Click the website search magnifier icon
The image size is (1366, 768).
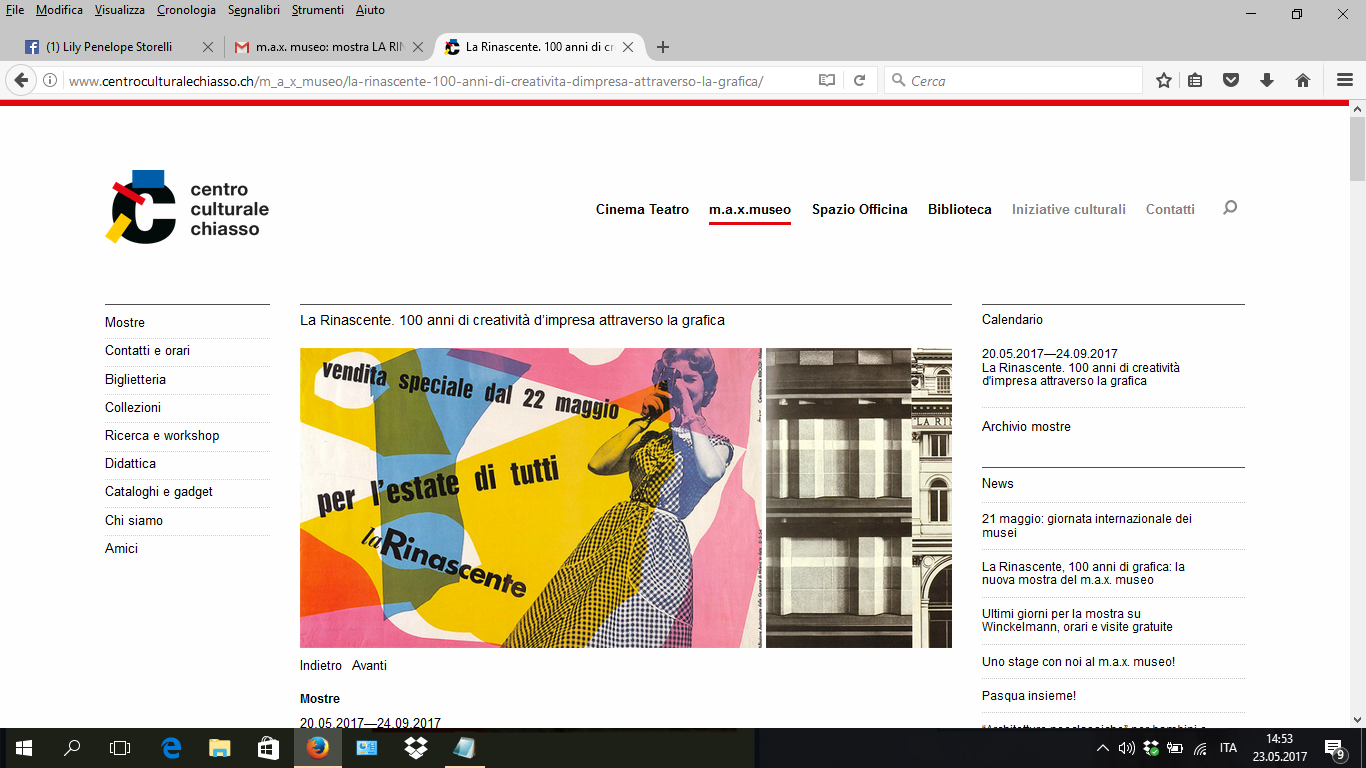coord(1230,208)
